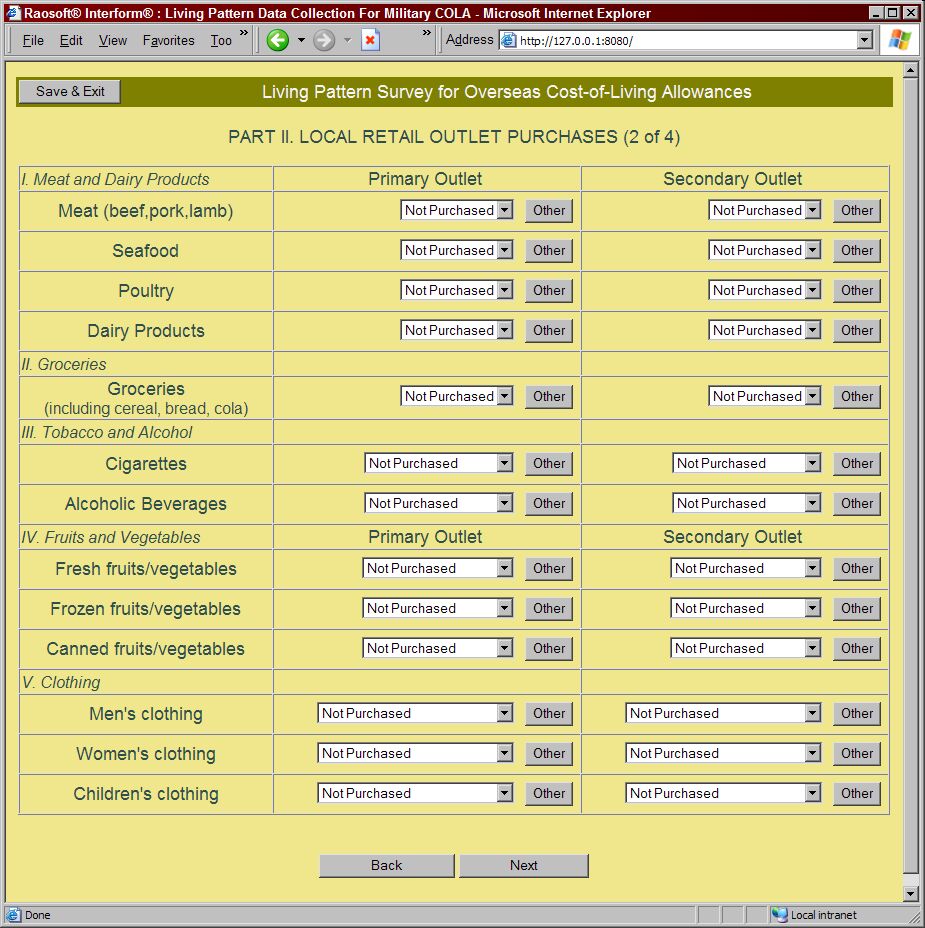Click Other for Alcoholic Beverages Secondary Outlet
The width and height of the screenshot is (925, 928).
coord(857,504)
